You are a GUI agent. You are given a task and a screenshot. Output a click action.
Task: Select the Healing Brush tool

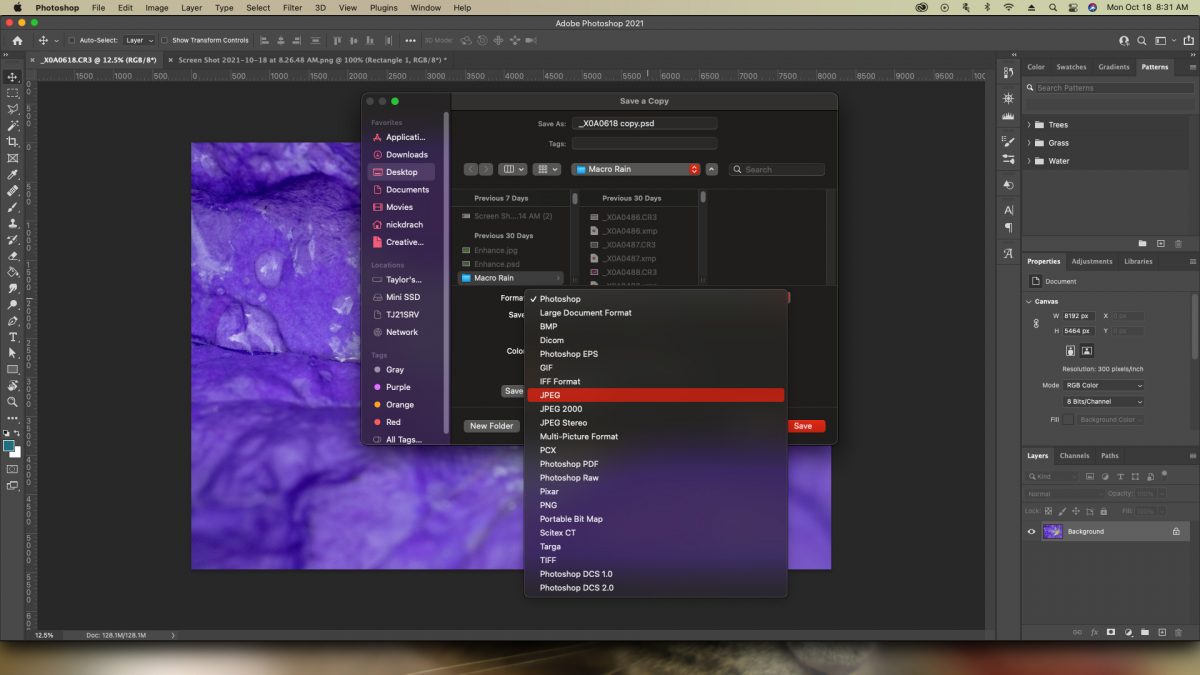(13, 190)
